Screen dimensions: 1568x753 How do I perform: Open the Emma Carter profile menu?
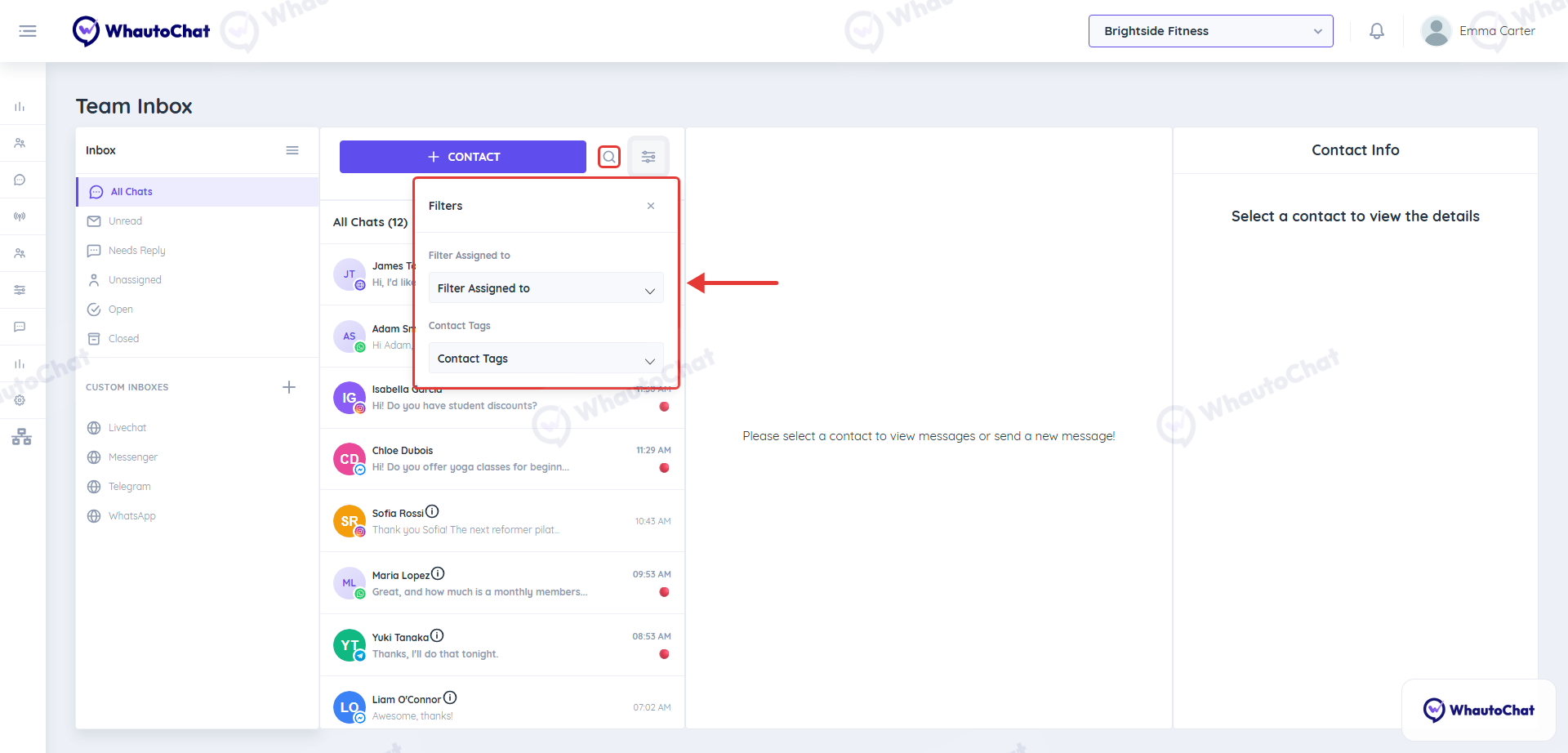coord(1478,31)
